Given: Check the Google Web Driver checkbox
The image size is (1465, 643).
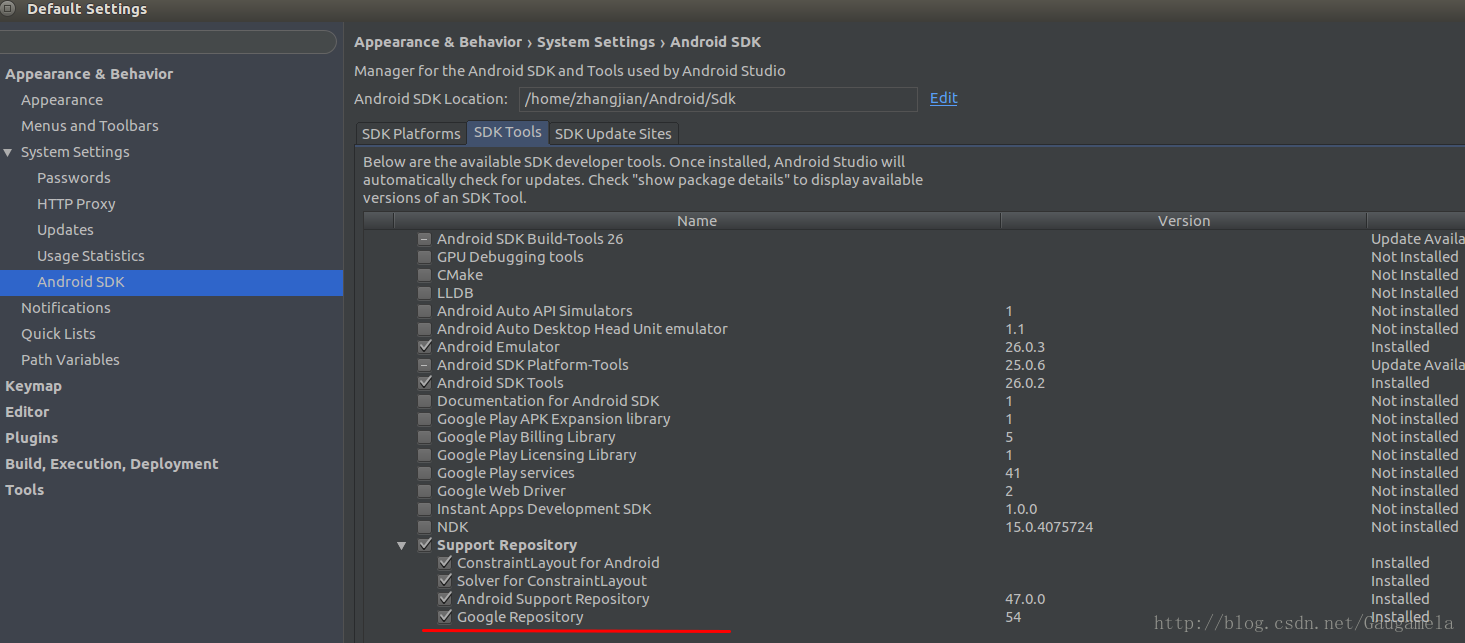Looking at the screenshot, I should click(425, 491).
